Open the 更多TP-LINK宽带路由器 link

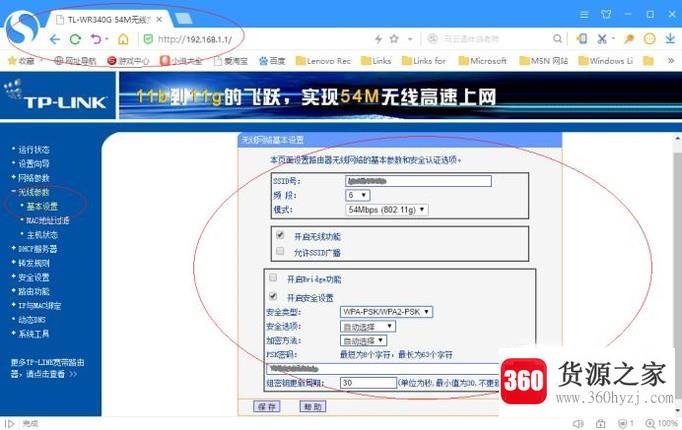point(47,368)
